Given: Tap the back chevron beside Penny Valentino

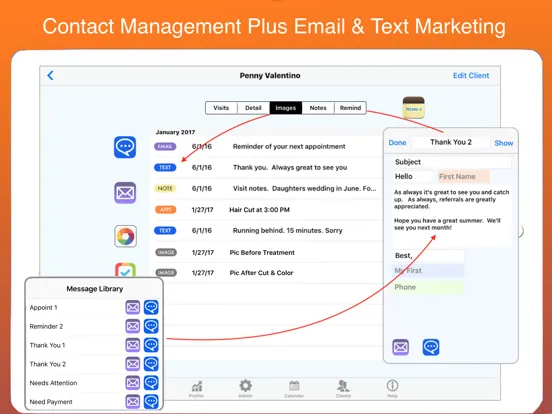Looking at the screenshot, I should pos(50,75).
